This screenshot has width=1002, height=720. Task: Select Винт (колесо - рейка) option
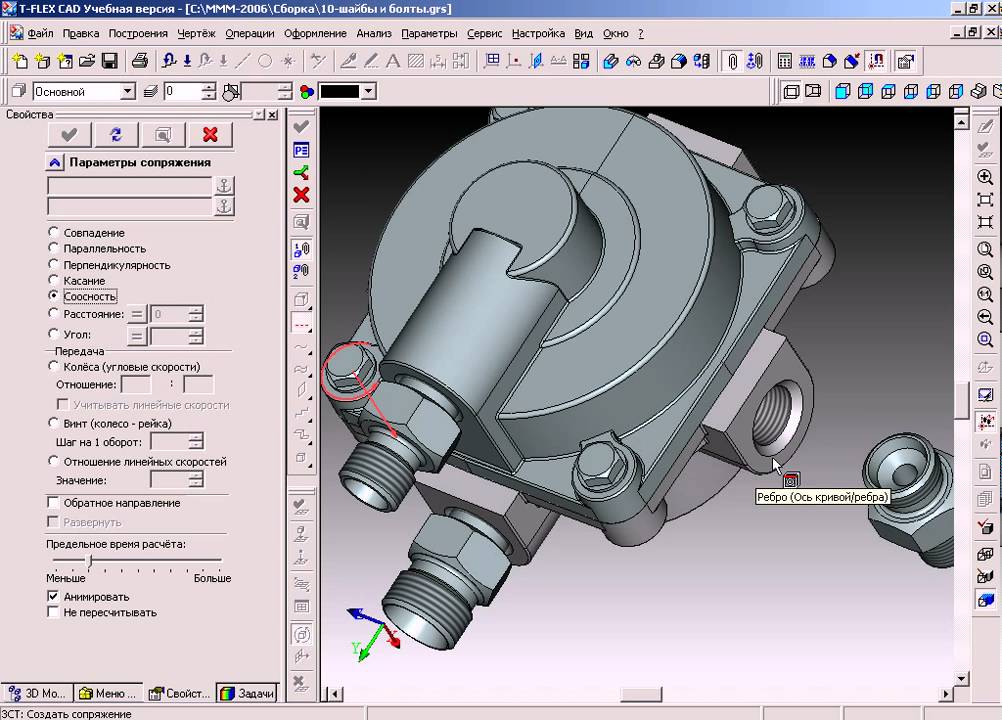click(54, 423)
